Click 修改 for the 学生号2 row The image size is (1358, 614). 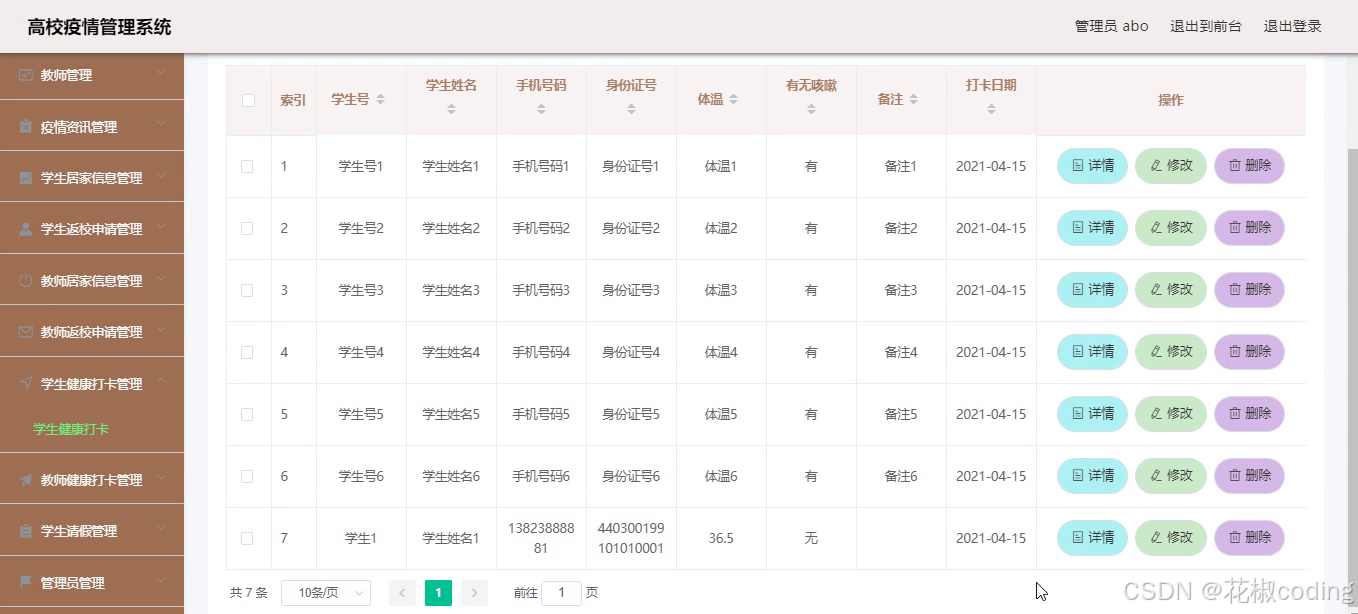click(1171, 228)
